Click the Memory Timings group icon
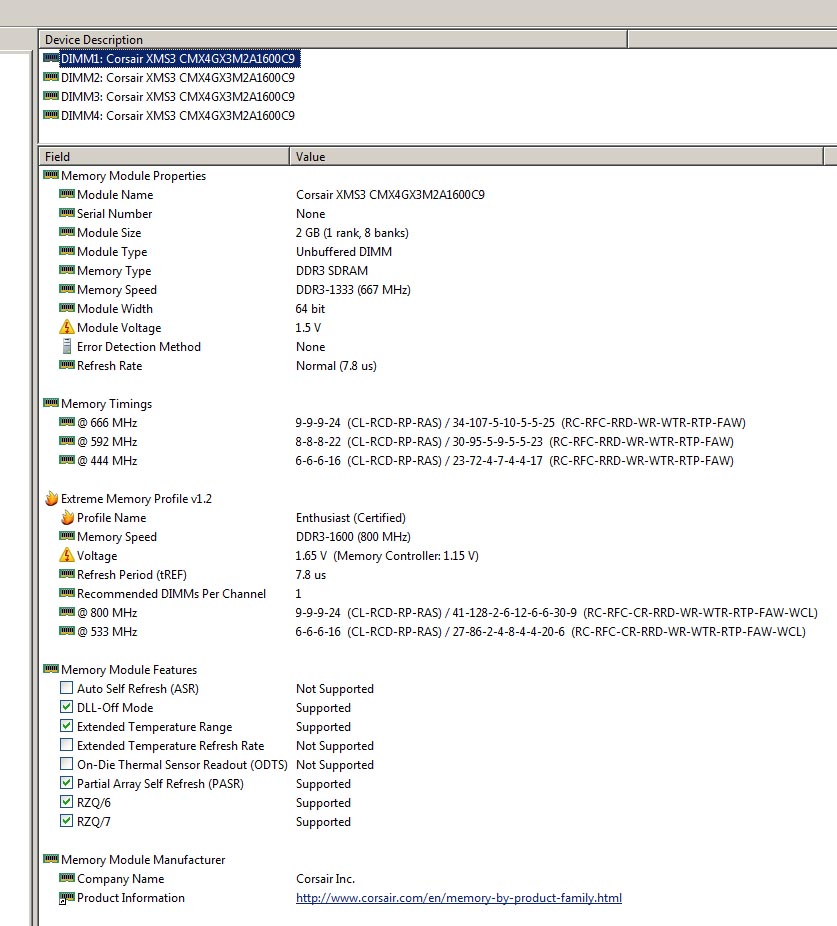This screenshot has height=926, width=837. pyautogui.click(x=51, y=403)
